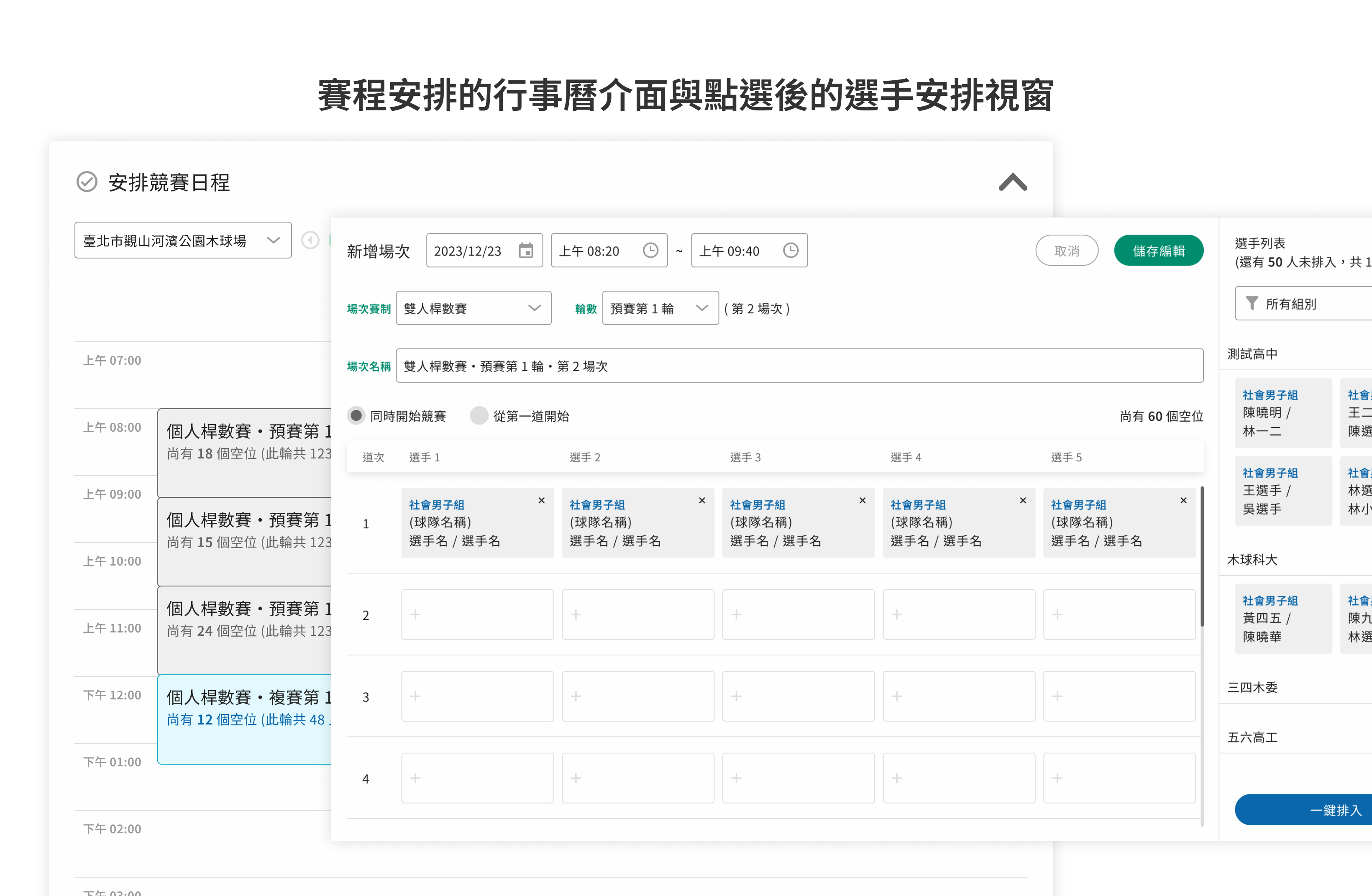This screenshot has width=1372, height=896.
Task: Open the 個人桿數賽 event with 15 個空位
Action: pos(244,541)
